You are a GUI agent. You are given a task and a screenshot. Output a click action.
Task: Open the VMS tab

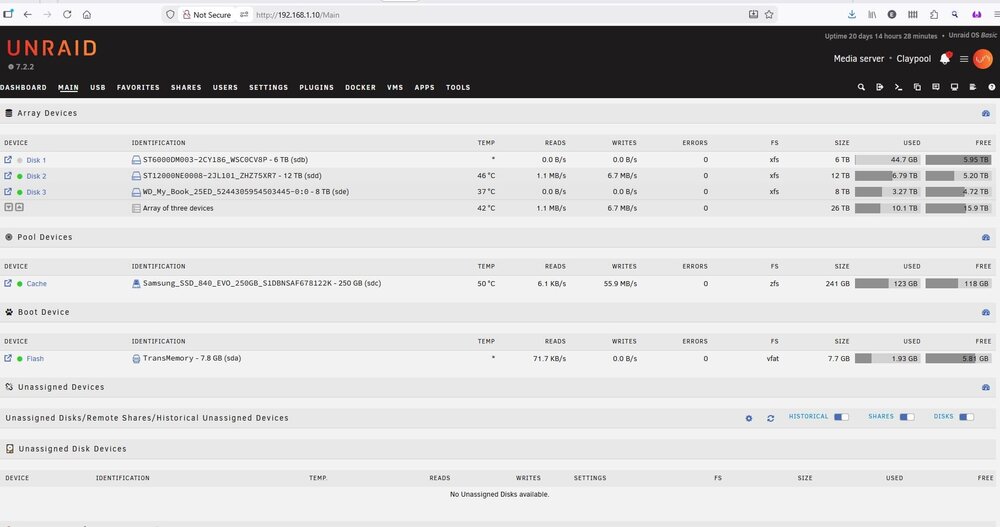395,87
